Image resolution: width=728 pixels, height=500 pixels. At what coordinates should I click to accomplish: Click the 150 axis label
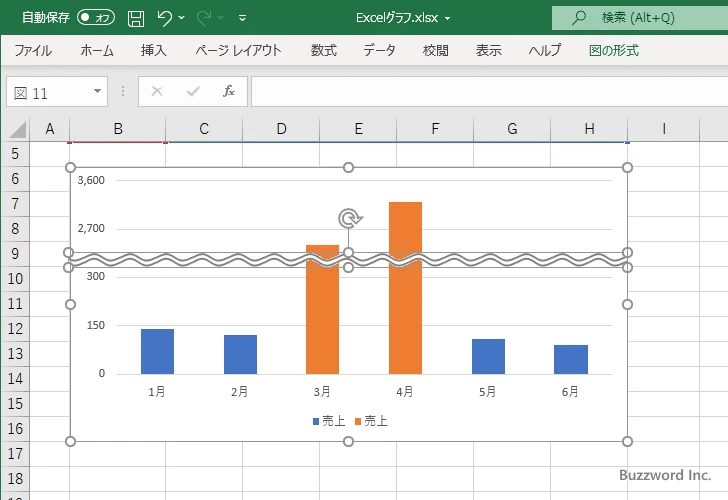pyautogui.click(x=96, y=325)
